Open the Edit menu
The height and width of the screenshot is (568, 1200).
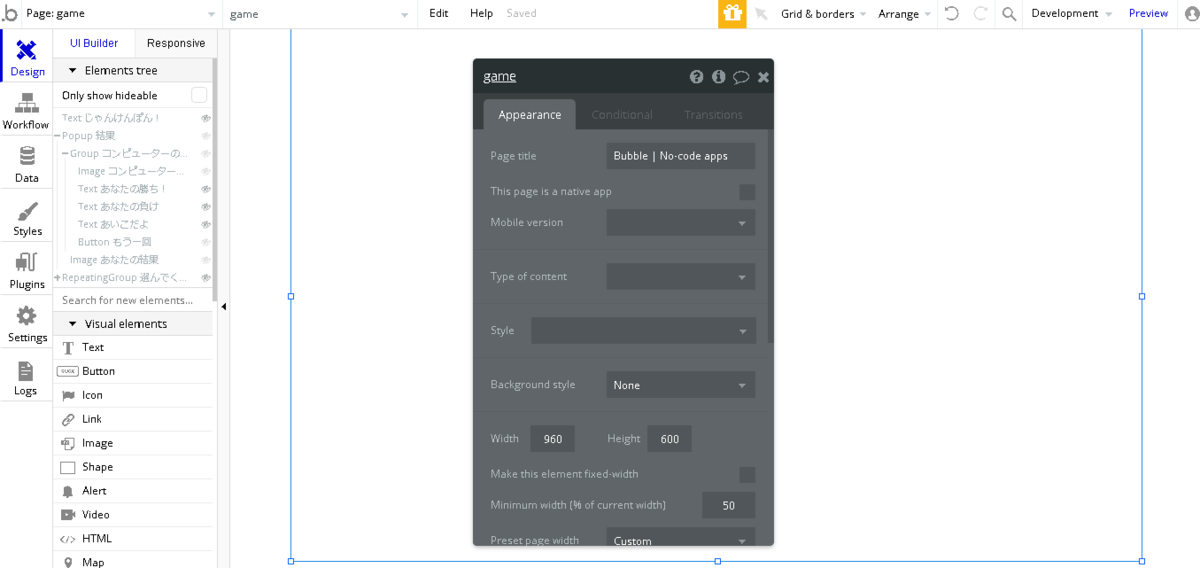pyautogui.click(x=439, y=14)
